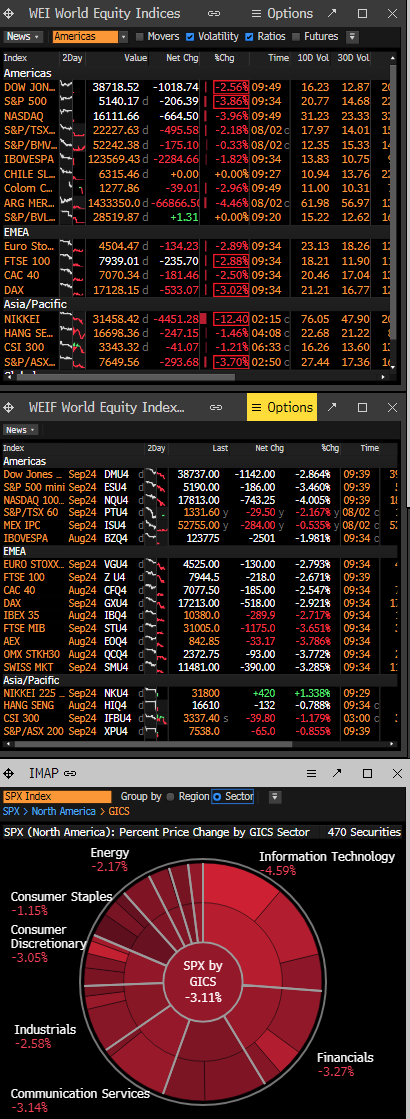Click the move handle of IMAP panel
This screenshot has width=410, height=1119.
[x=9, y=773]
